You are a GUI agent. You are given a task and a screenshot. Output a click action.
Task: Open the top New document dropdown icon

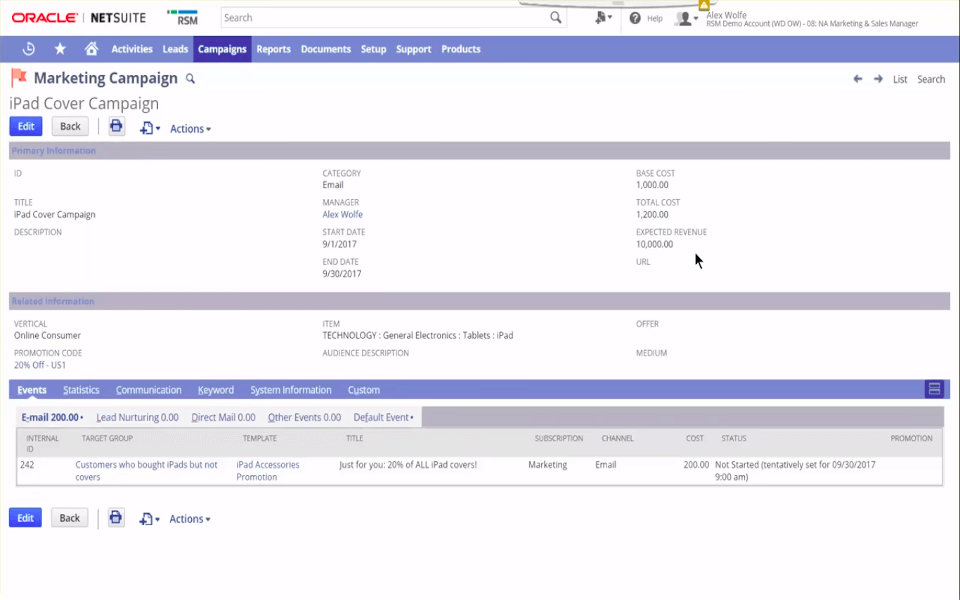pyautogui.click(x=149, y=128)
